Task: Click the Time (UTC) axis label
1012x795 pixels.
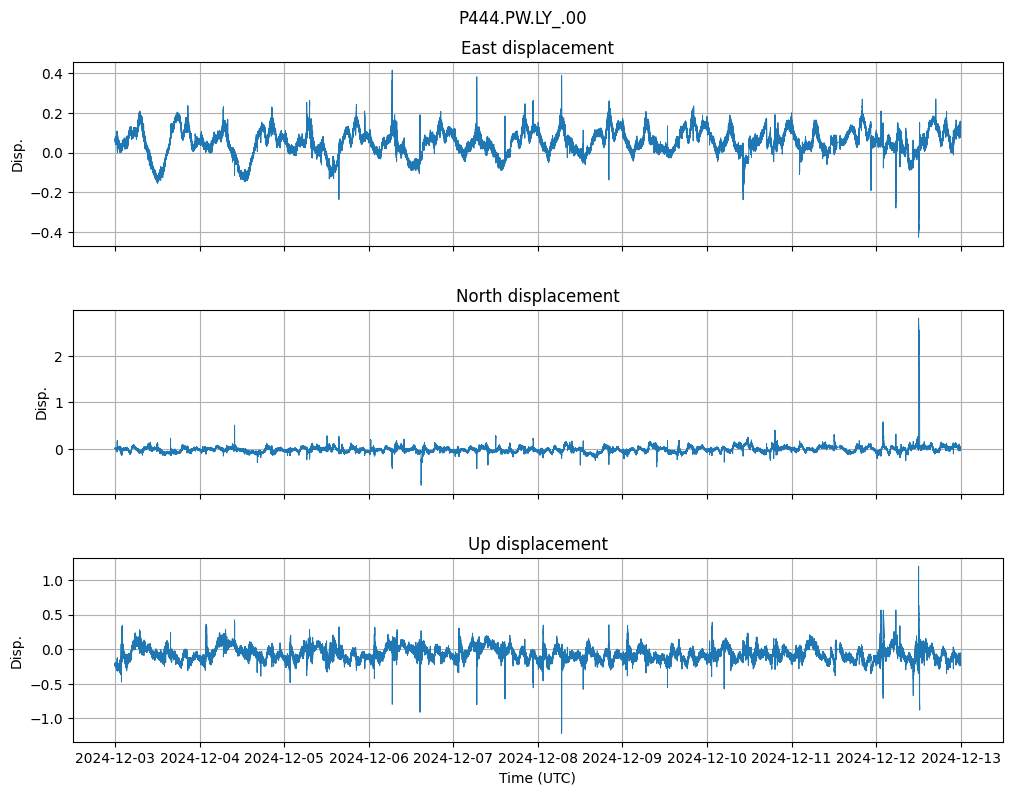Action: point(537,778)
